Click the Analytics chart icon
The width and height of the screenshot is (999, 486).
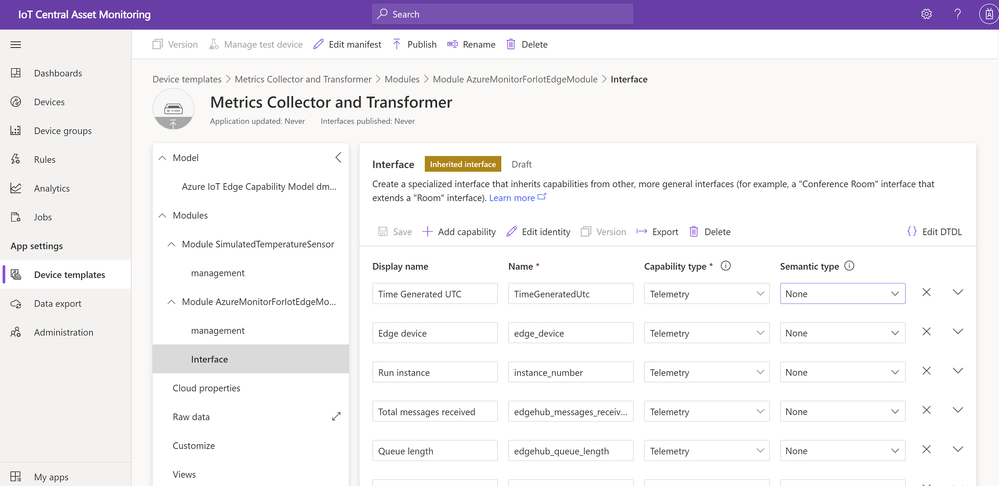[16, 189]
